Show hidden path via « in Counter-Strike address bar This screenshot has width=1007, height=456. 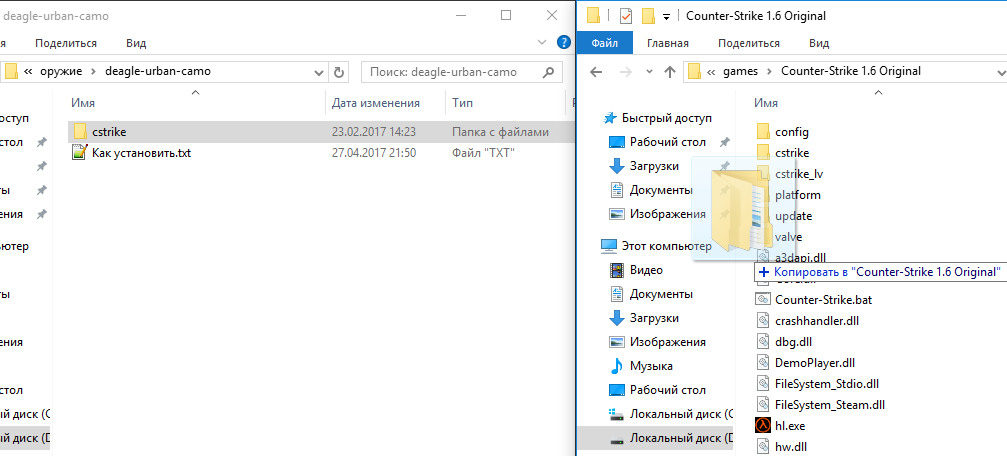coord(711,71)
